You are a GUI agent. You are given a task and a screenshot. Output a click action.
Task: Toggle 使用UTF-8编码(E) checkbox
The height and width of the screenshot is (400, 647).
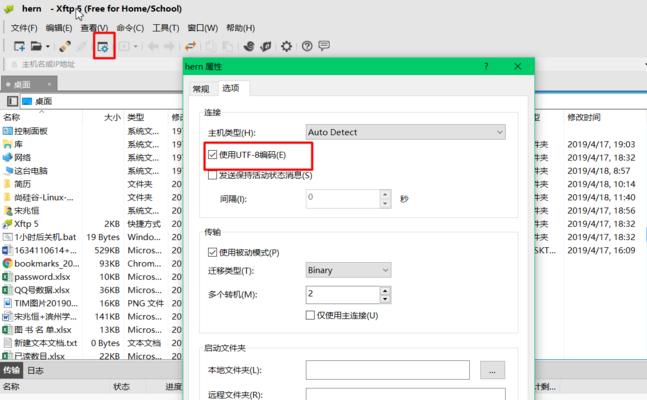(213, 155)
